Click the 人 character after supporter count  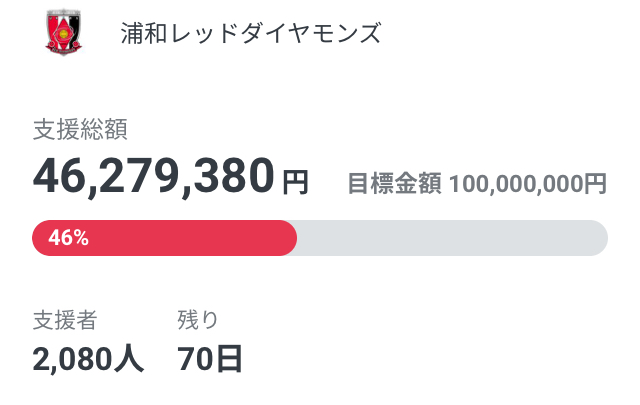129,359
